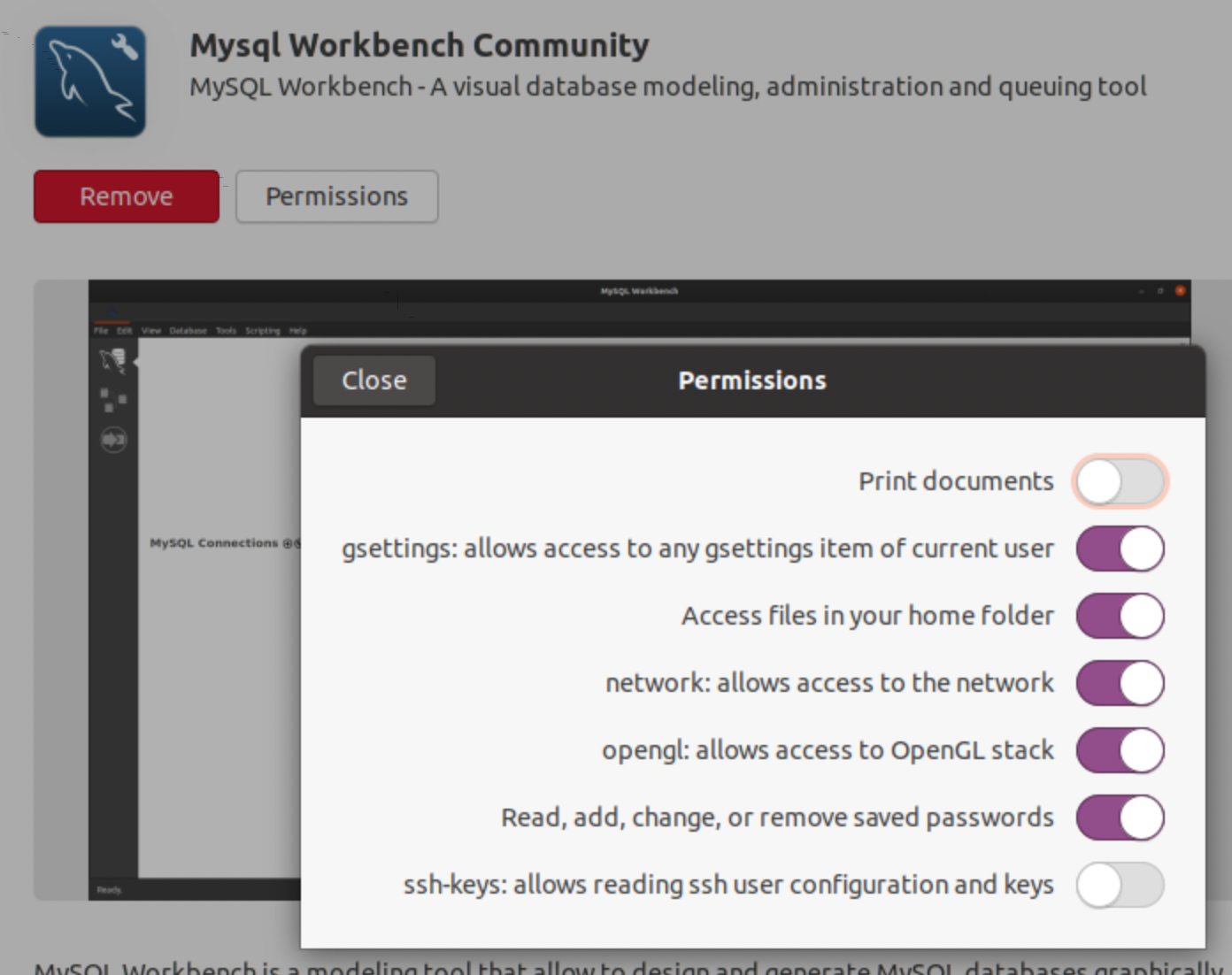Image resolution: width=1232 pixels, height=975 pixels.
Task: Open View menu in the preview screenshot
Action: point(151,331)
